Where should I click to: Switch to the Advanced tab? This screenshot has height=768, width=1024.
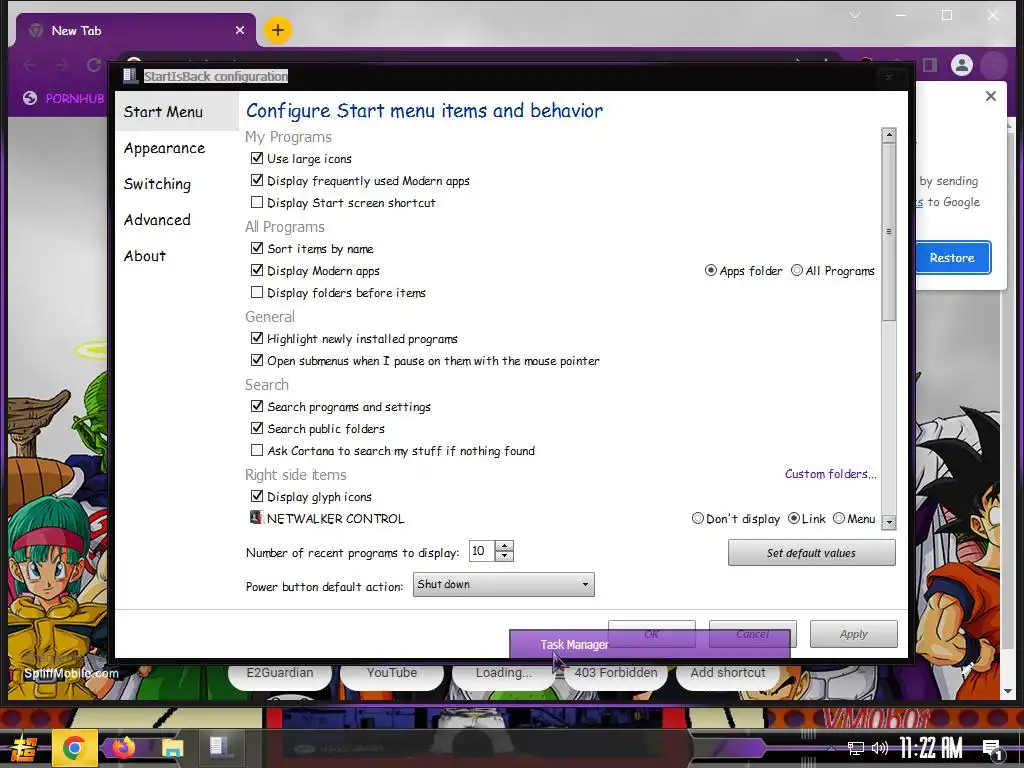point(157,220)
